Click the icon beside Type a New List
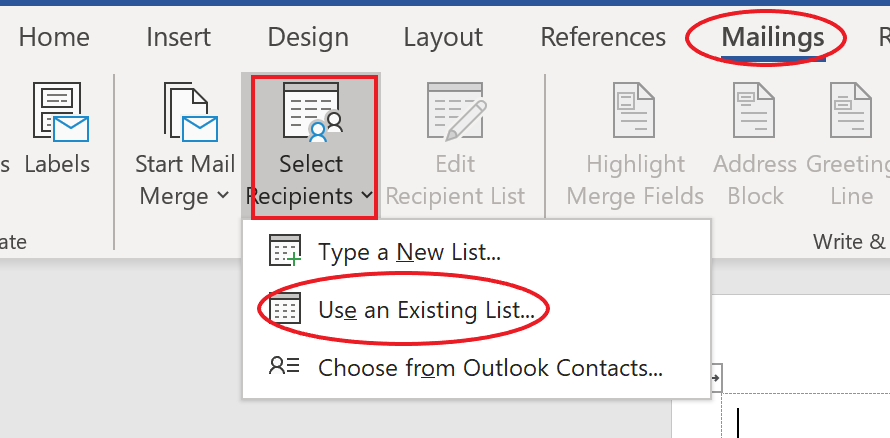 coord(285,251)
